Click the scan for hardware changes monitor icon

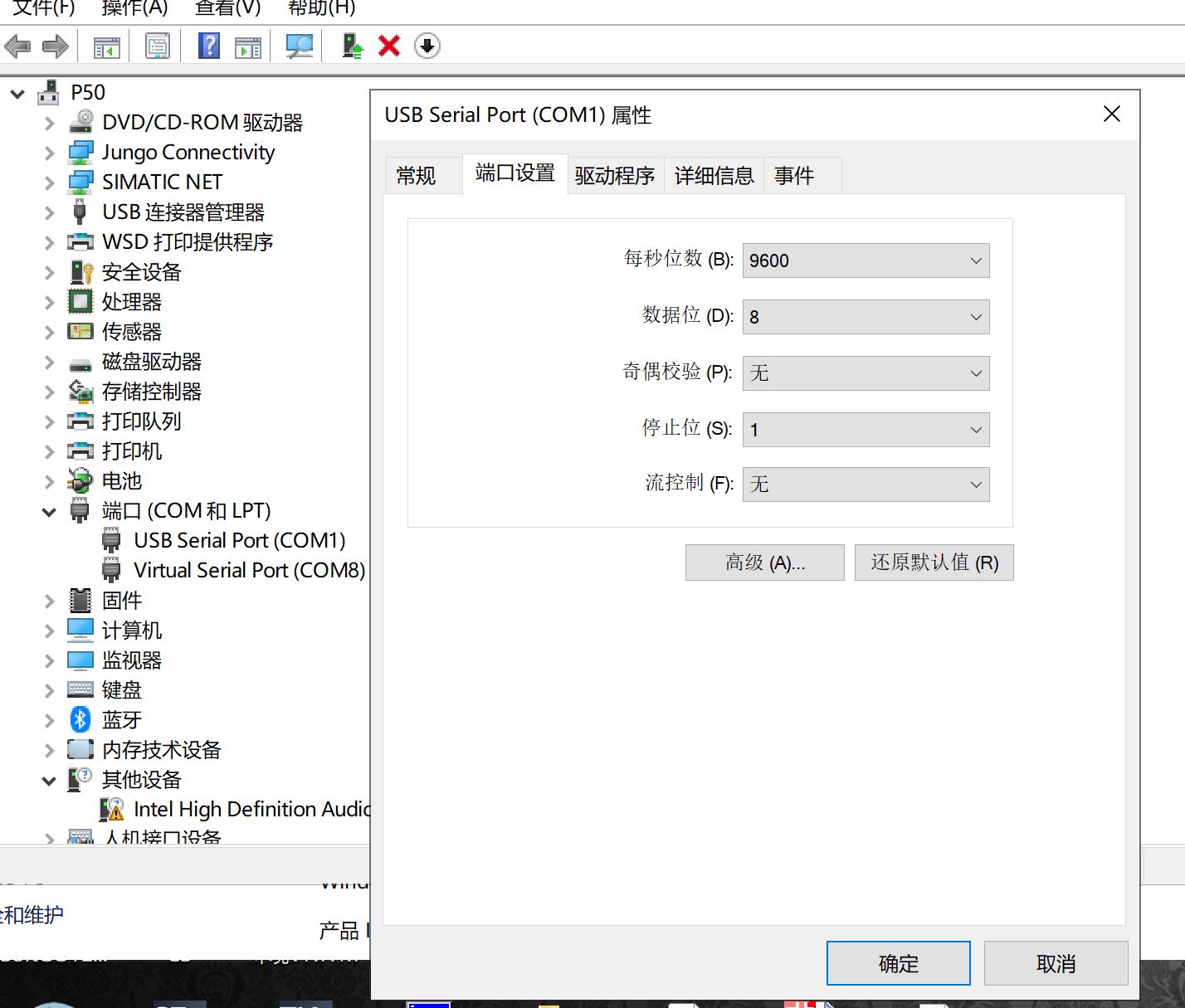click(299, 46)
